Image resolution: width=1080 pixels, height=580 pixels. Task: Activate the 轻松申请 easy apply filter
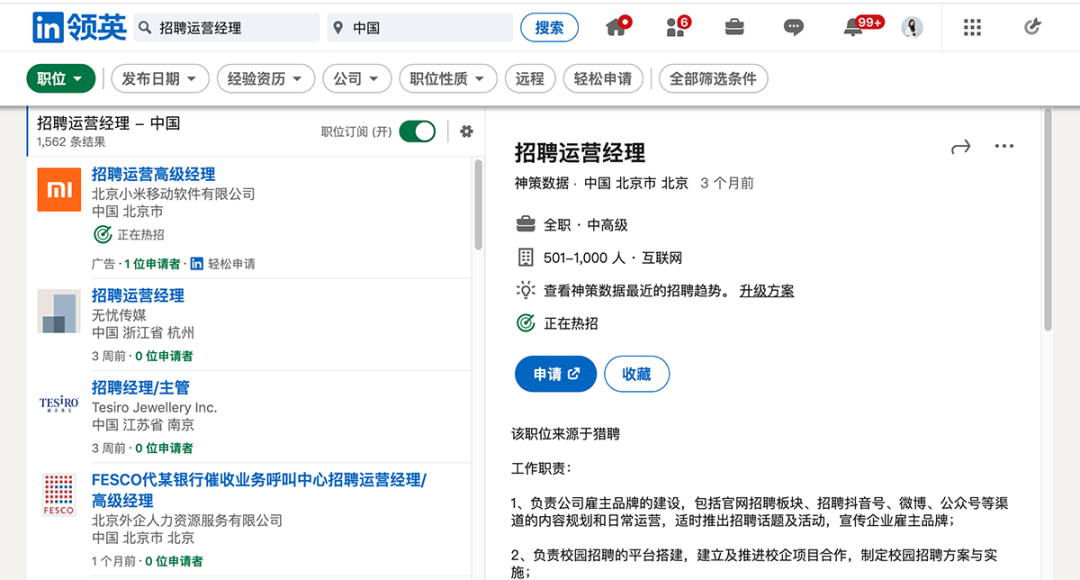602,77
